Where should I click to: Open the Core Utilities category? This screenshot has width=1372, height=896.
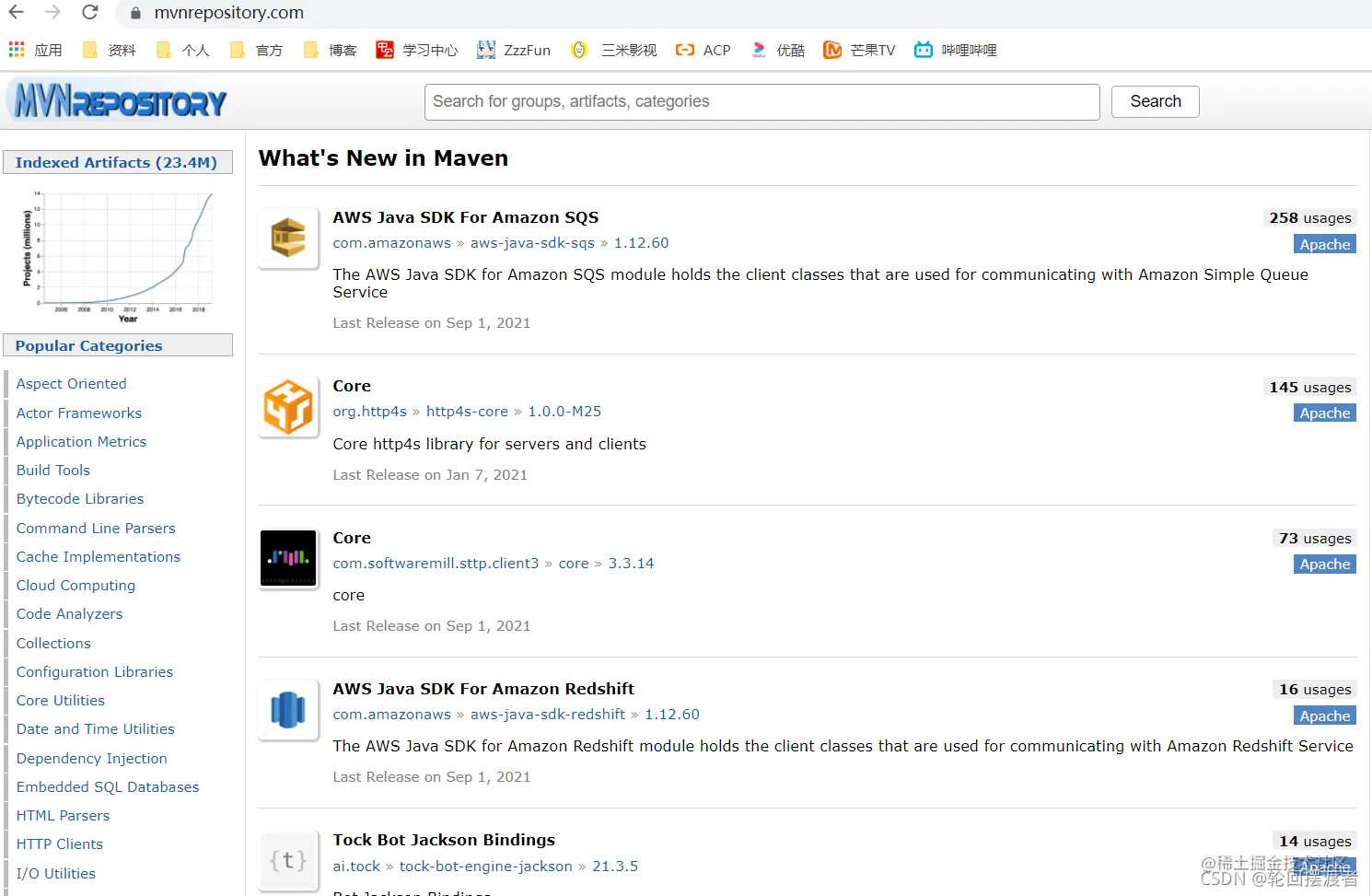pyautogui.click(x=60, y=700)
